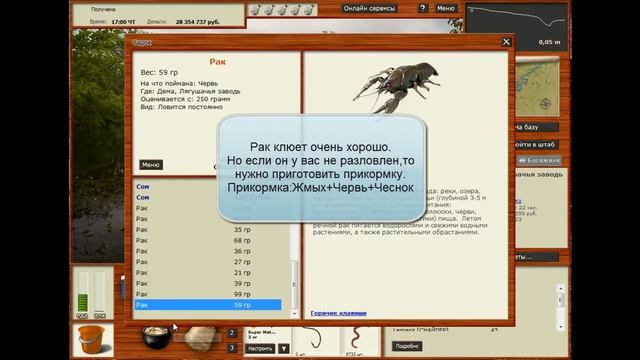The width and height of the screenshot is (640, 360).
Task: Click the money amount 28 354 737 руб.
Action: tap(198, 22)
